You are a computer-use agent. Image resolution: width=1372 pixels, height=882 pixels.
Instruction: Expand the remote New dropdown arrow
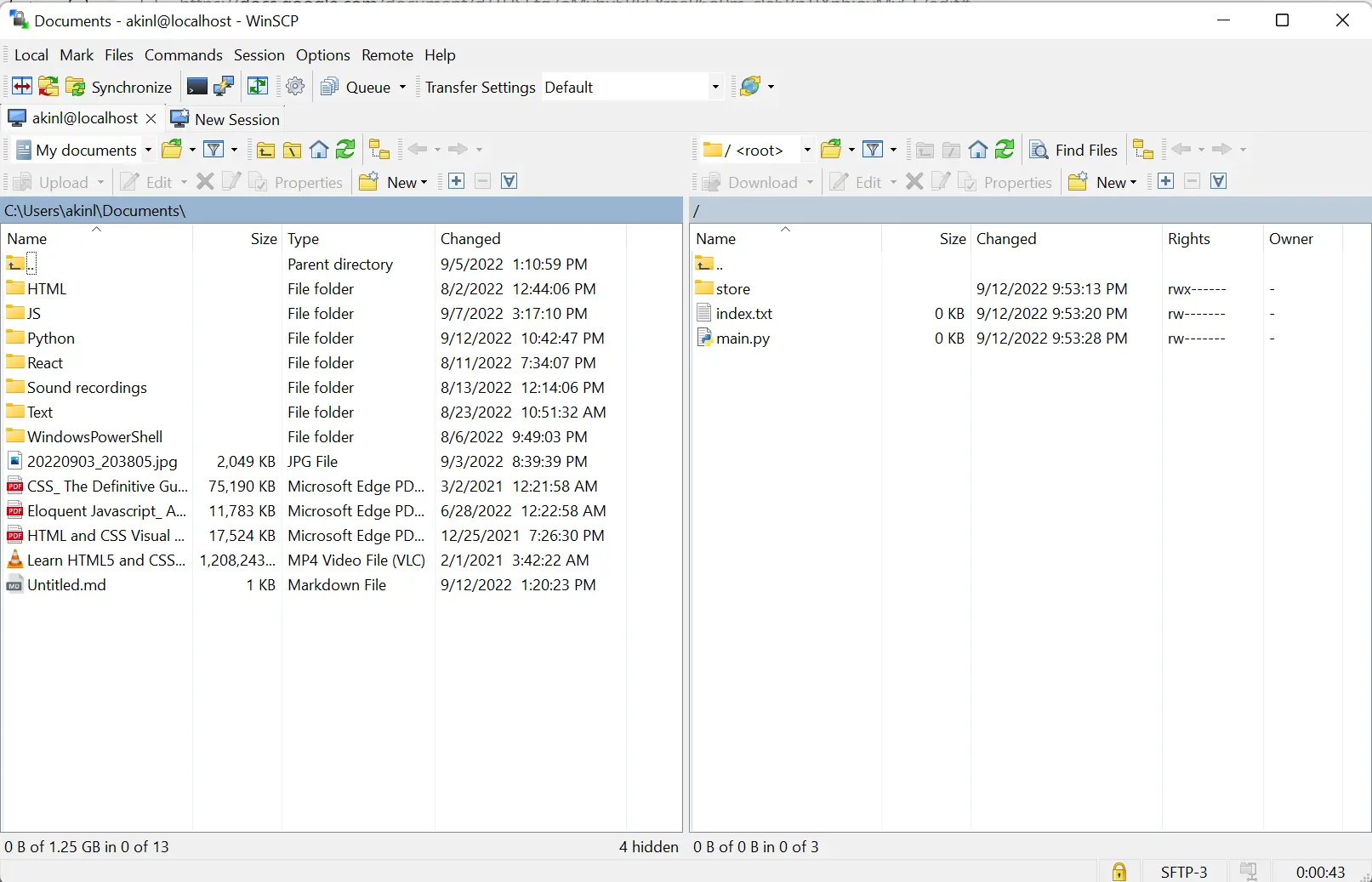click(1134, 183)
